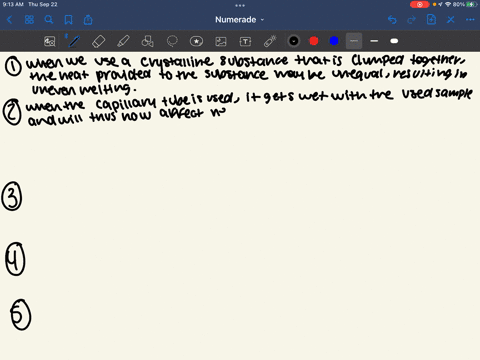Bookmark the current page
480x360 pixels.
click(68, 20)
